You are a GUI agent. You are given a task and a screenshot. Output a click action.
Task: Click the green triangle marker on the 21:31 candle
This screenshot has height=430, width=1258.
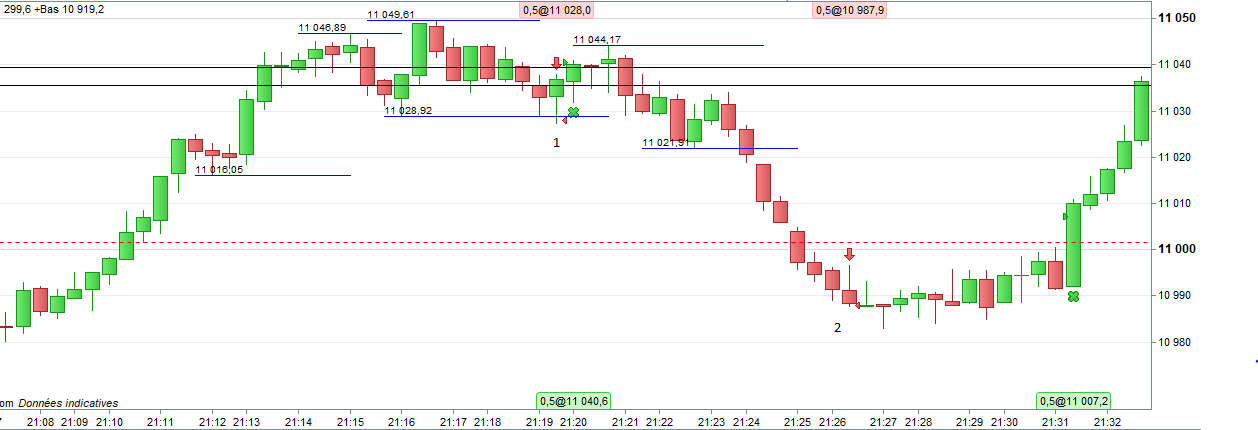(x=1065, y=216)
